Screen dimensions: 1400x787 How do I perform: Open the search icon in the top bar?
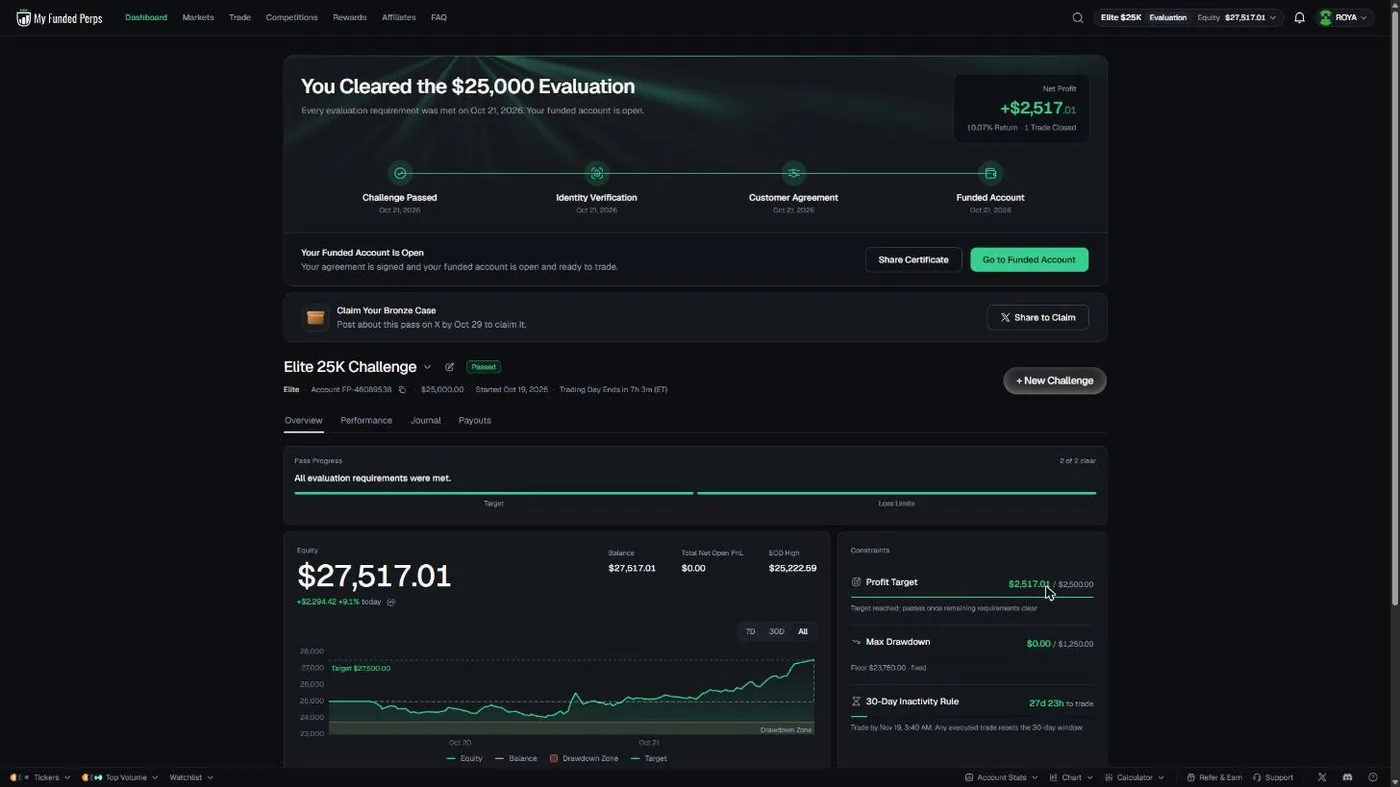(1077, 18)
